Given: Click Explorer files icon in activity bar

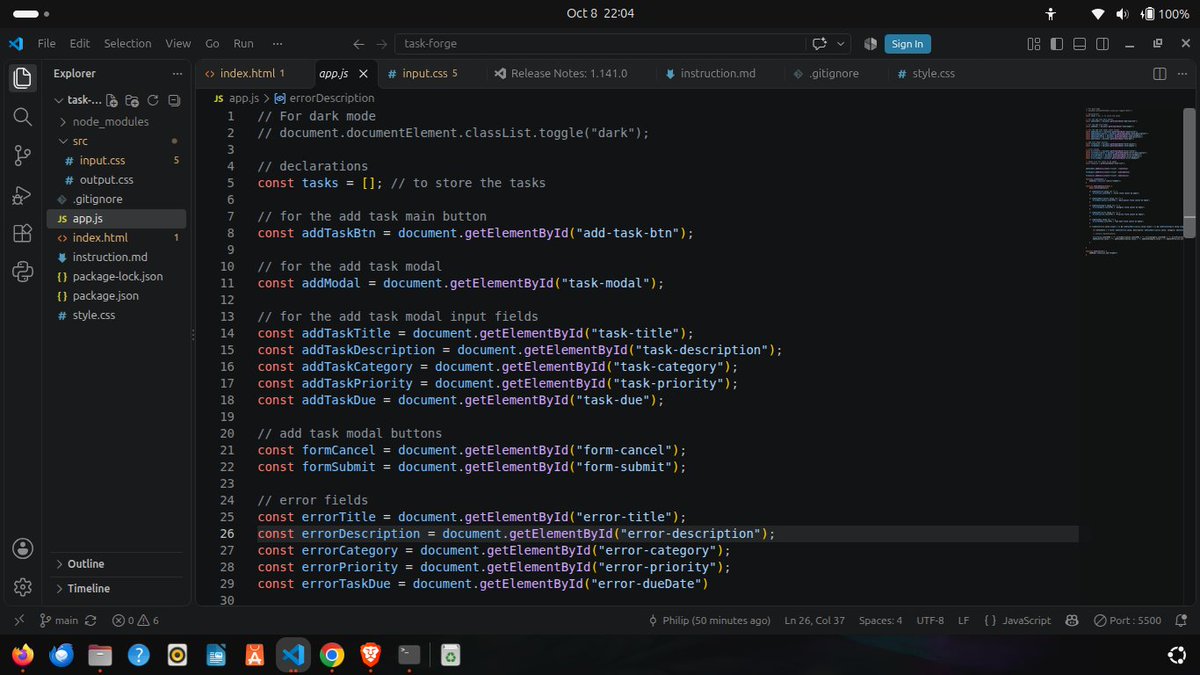Looking at the screenshot, I should coord(22,78).
